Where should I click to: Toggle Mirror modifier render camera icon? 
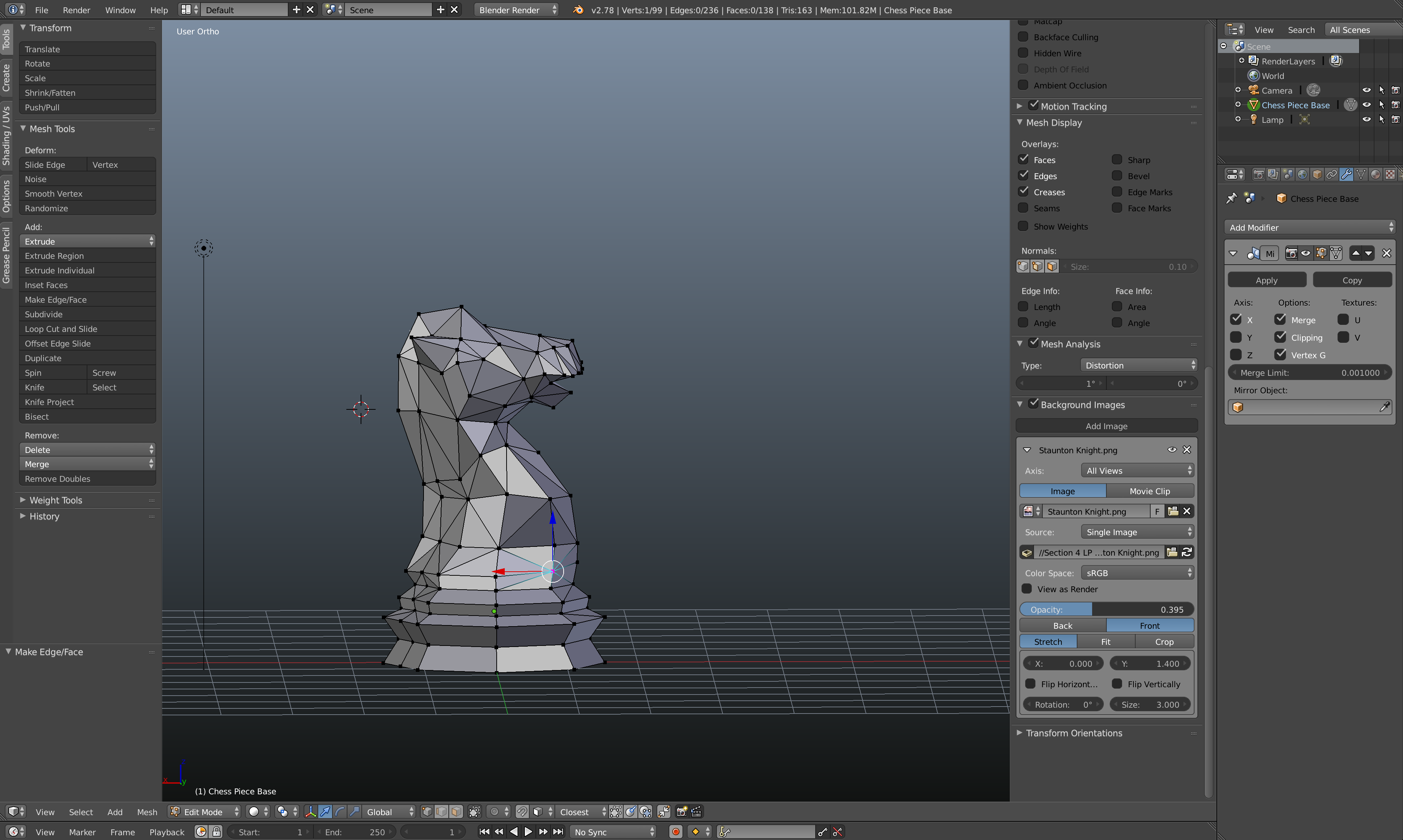(1291, 253)
